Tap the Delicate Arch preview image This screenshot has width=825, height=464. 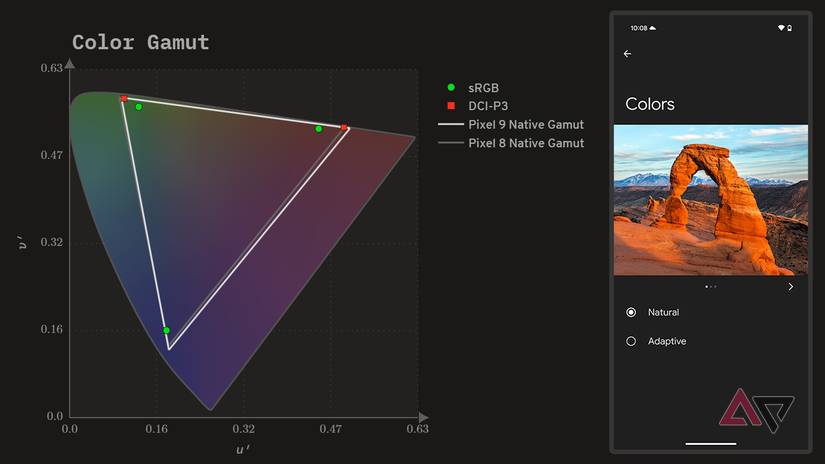pyautogui.click(x=710, y=200)
